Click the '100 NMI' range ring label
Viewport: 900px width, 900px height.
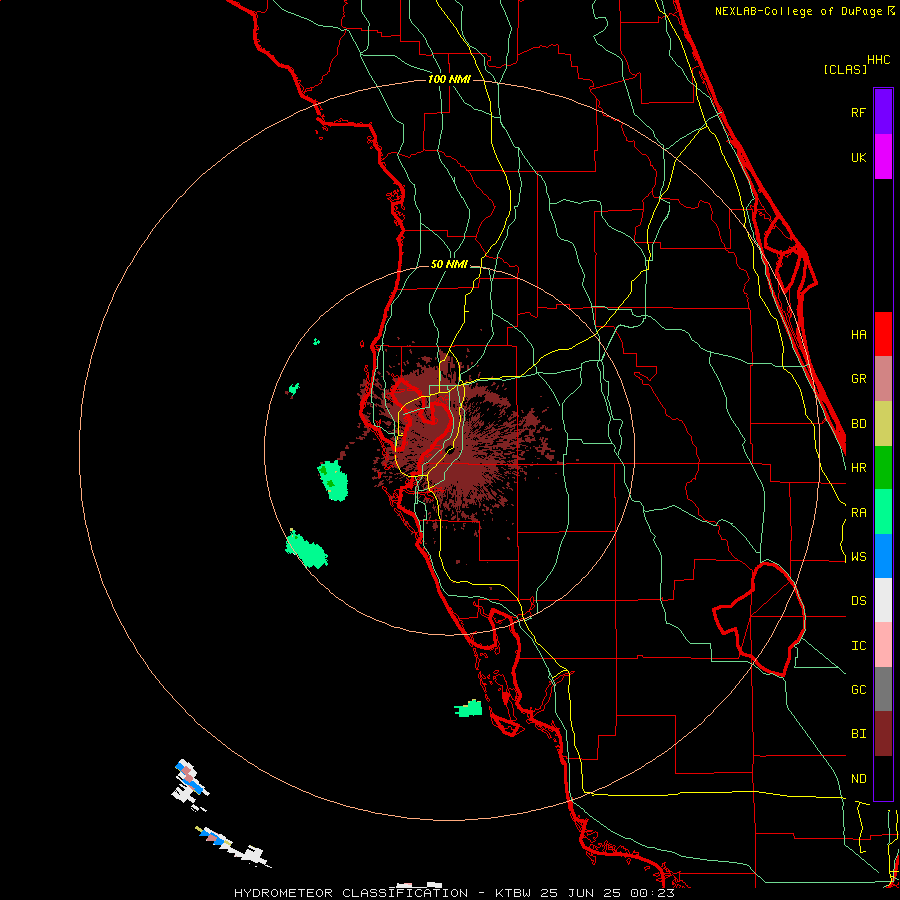(449, 79)
